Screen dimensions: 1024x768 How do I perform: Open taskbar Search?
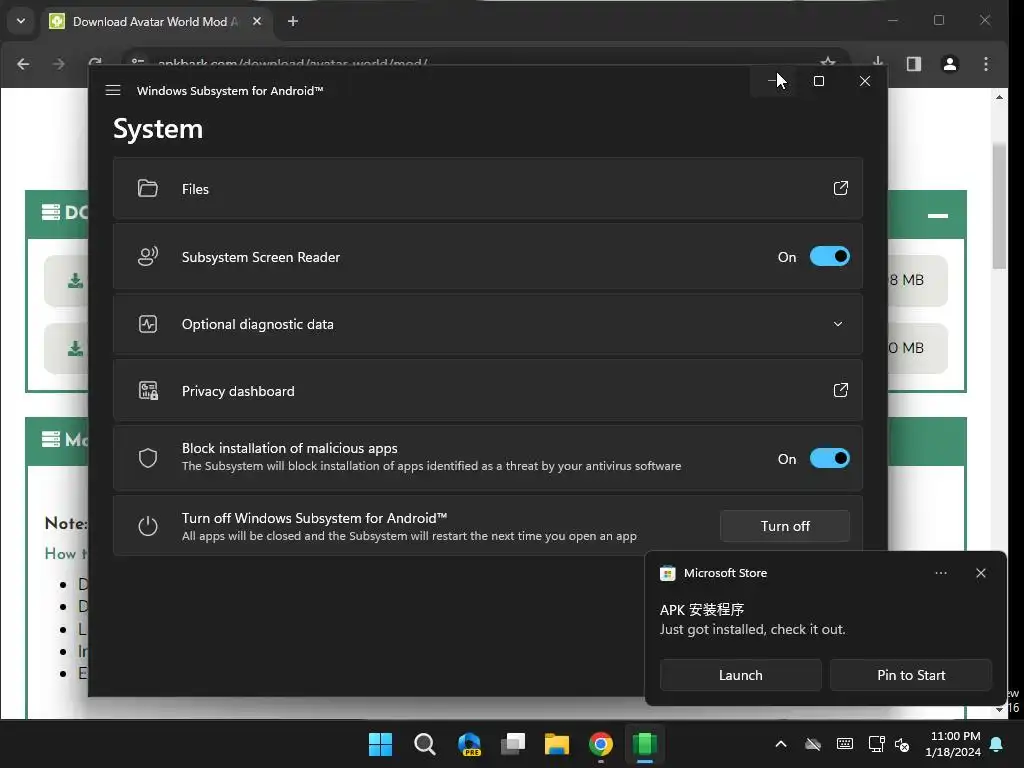tap(424, 744)
